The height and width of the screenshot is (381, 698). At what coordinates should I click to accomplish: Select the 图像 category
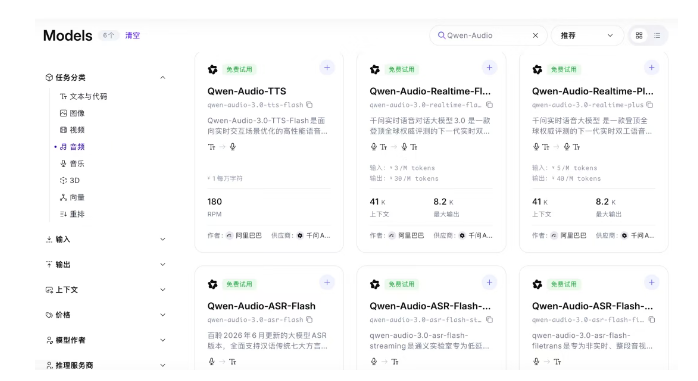pyautogui.click(x=73, y=113)
